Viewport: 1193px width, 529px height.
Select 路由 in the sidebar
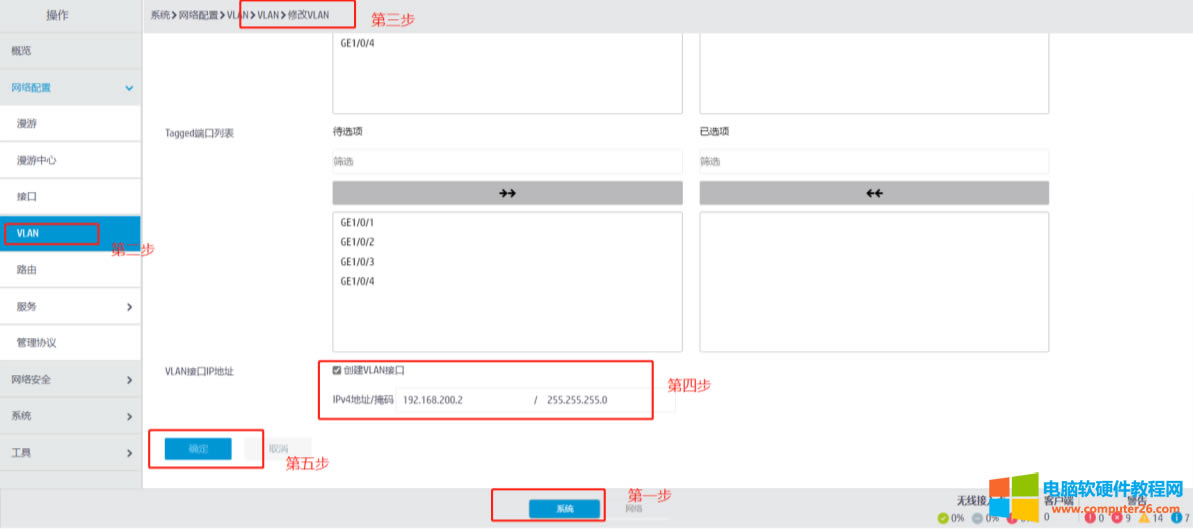[28, 270]
